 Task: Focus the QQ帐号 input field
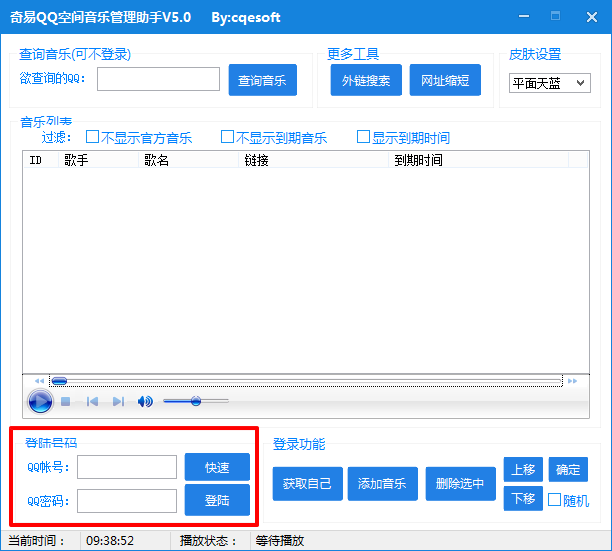[127, 467]
